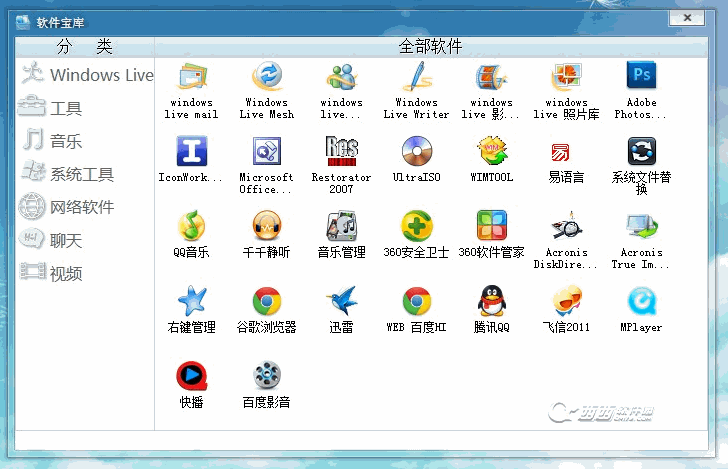The image size is (728, 469).
Task: Switch to 视频 category
Action: [51, 273]
